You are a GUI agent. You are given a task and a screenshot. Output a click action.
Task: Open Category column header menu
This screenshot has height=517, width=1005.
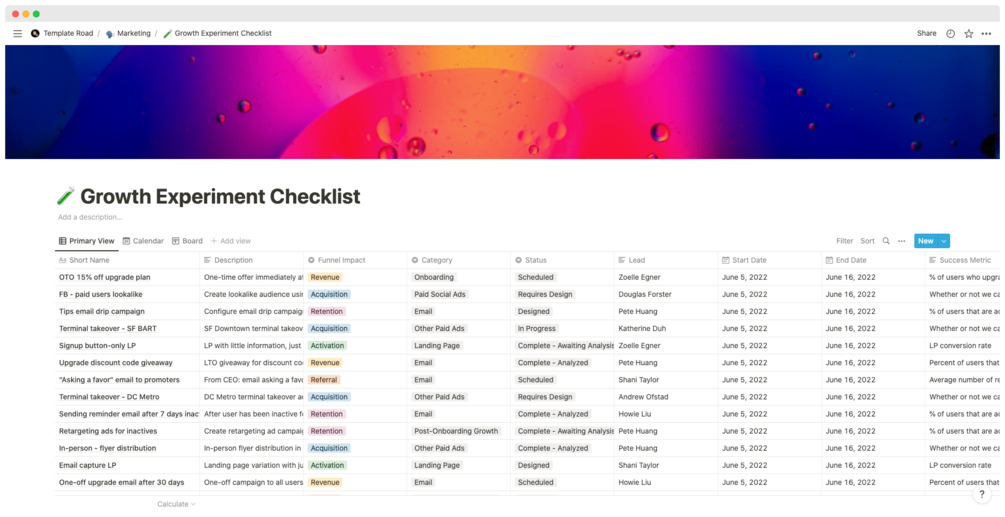click(459, 260)
